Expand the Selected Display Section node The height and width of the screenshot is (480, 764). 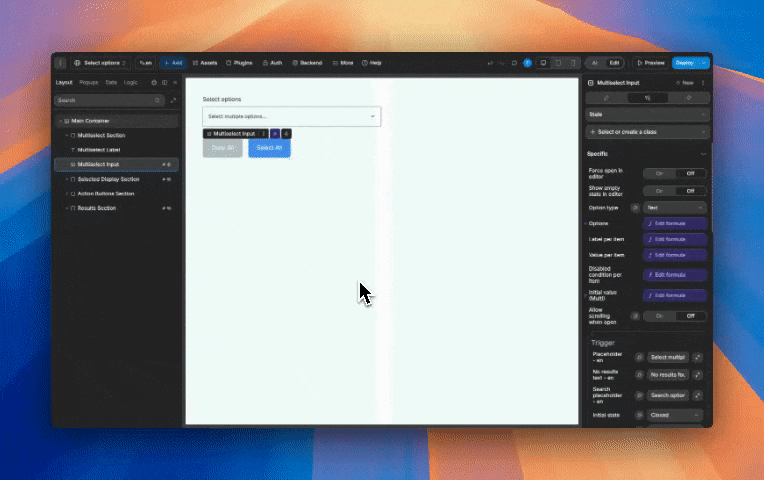coord(67,179)
